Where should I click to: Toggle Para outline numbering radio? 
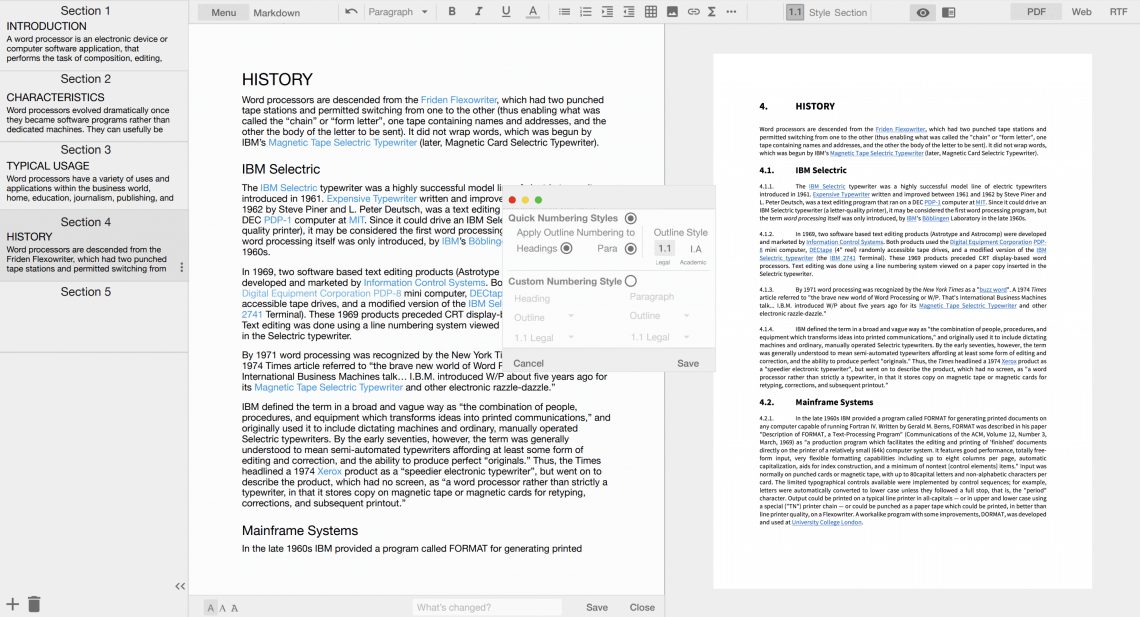[630, 249]
